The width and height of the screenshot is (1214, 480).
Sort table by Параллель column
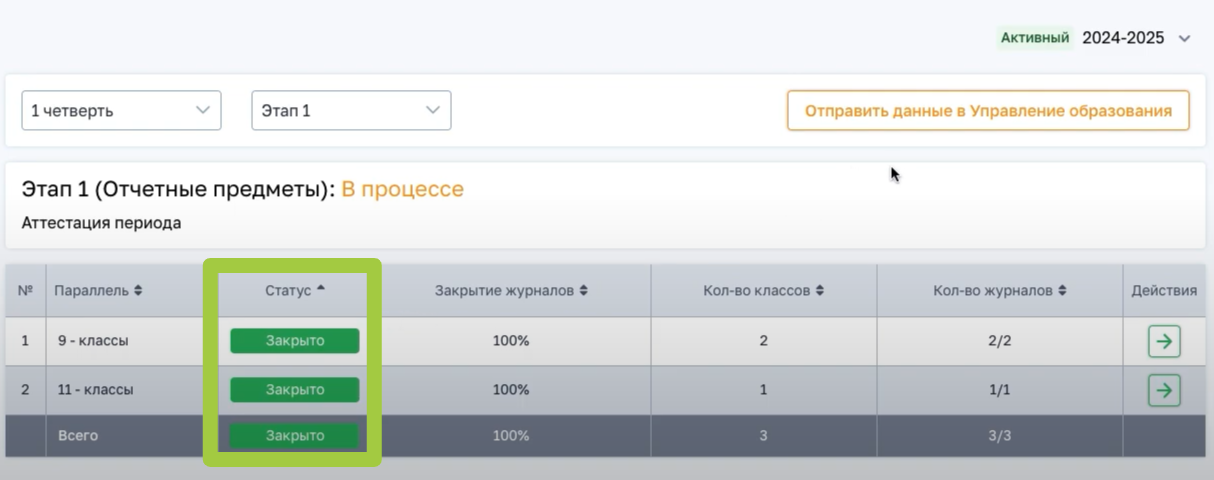98,291
